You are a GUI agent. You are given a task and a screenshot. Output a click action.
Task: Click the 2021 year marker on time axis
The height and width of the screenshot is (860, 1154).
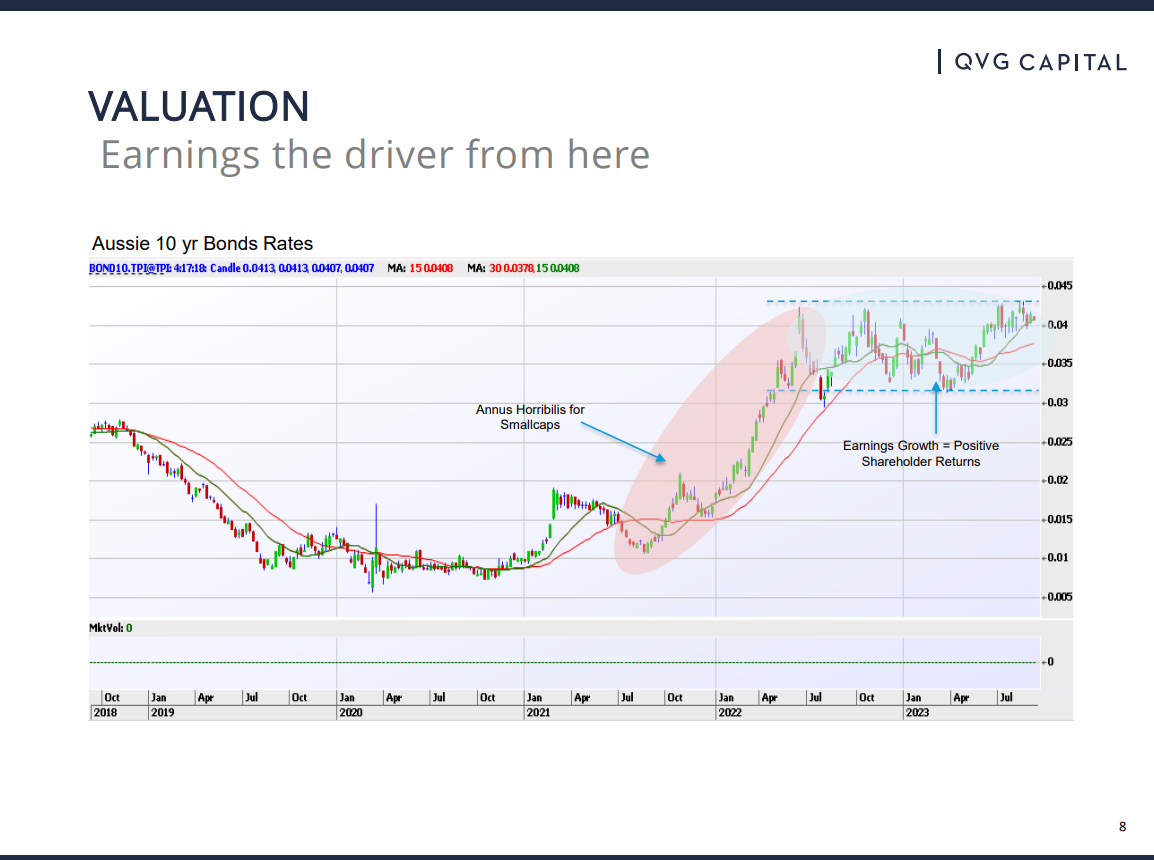click(x=538, y=713)
